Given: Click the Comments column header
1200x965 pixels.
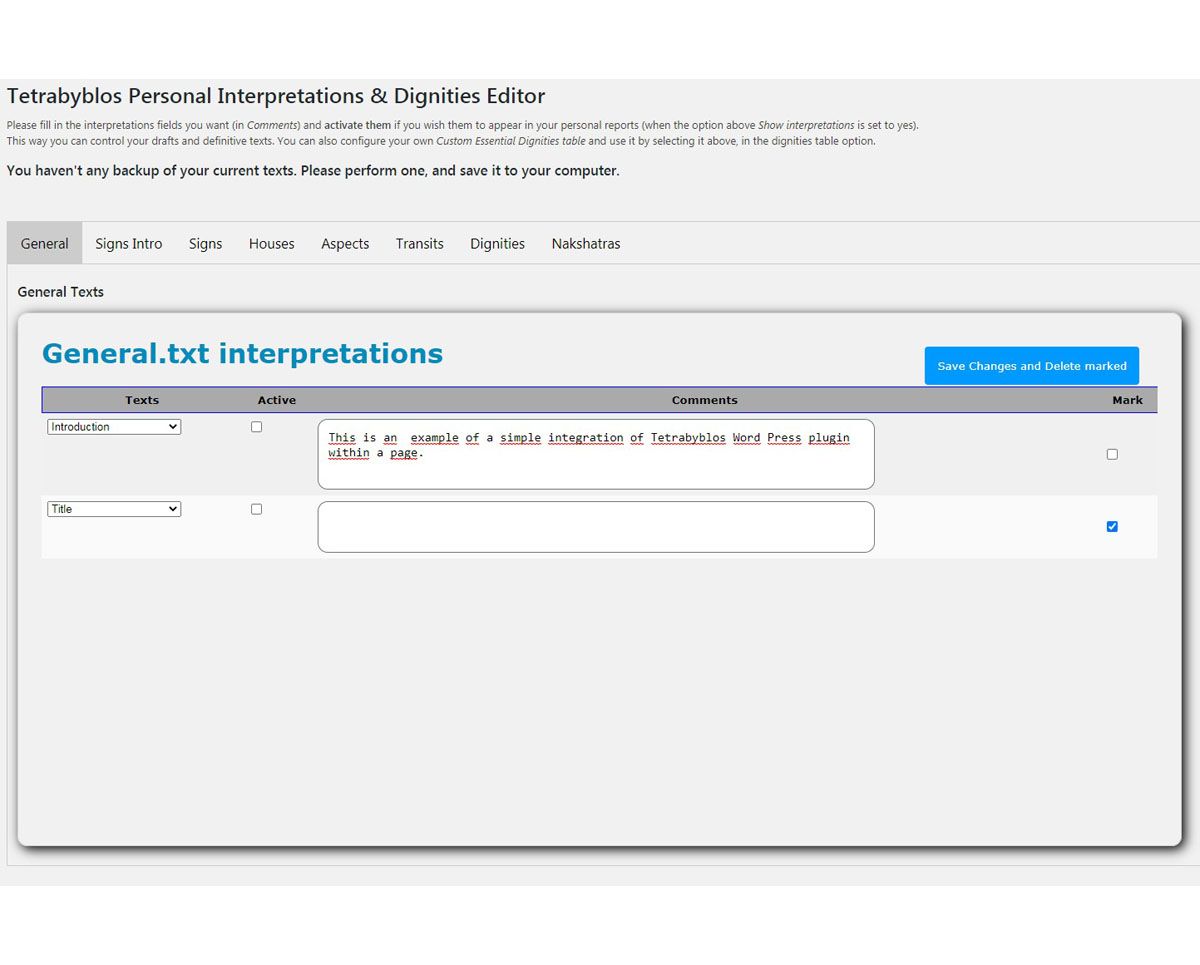Looking at the screenshot, I should tap(704, 400).
